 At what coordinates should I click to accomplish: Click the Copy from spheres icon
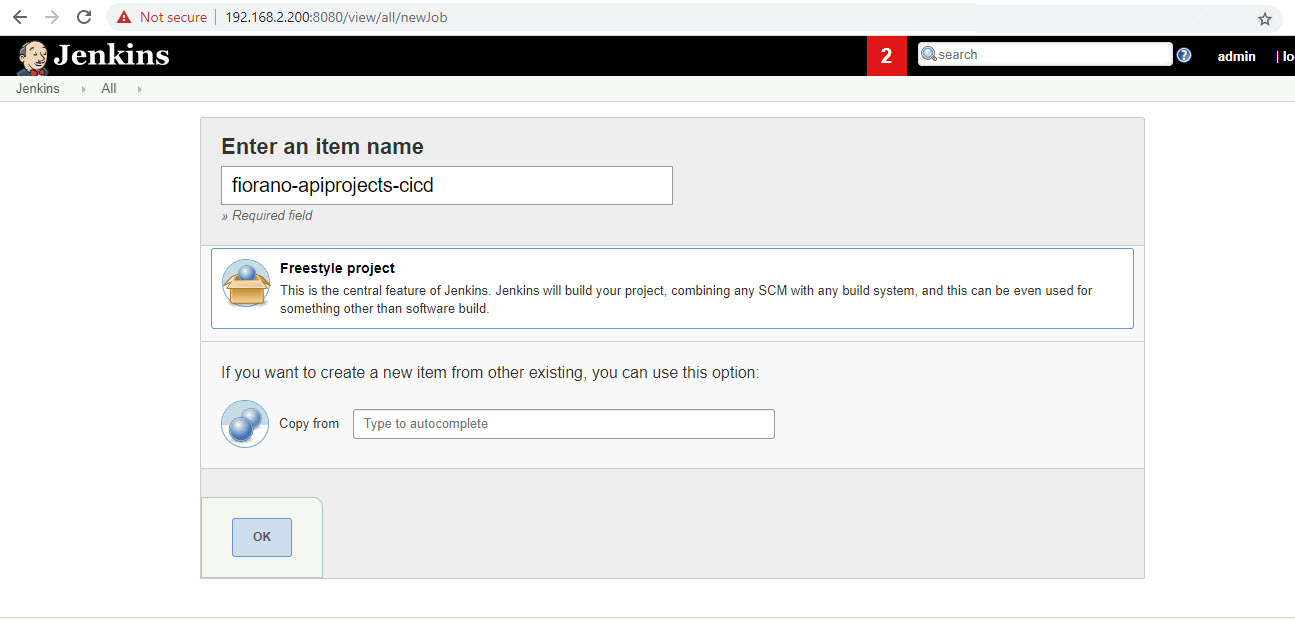pos(245,424)
